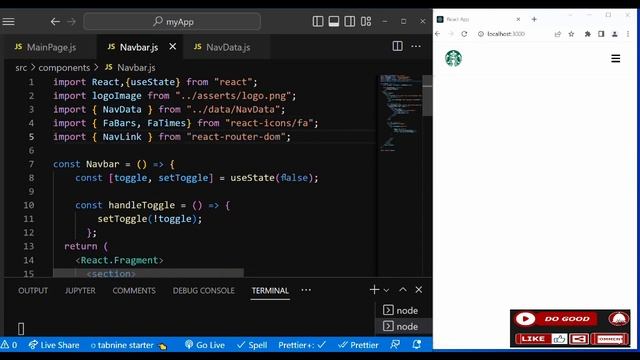The width and height of the screenshot is (640, 360).
Task: Maximize the panel with the up chevron
Action: [403, 289]
